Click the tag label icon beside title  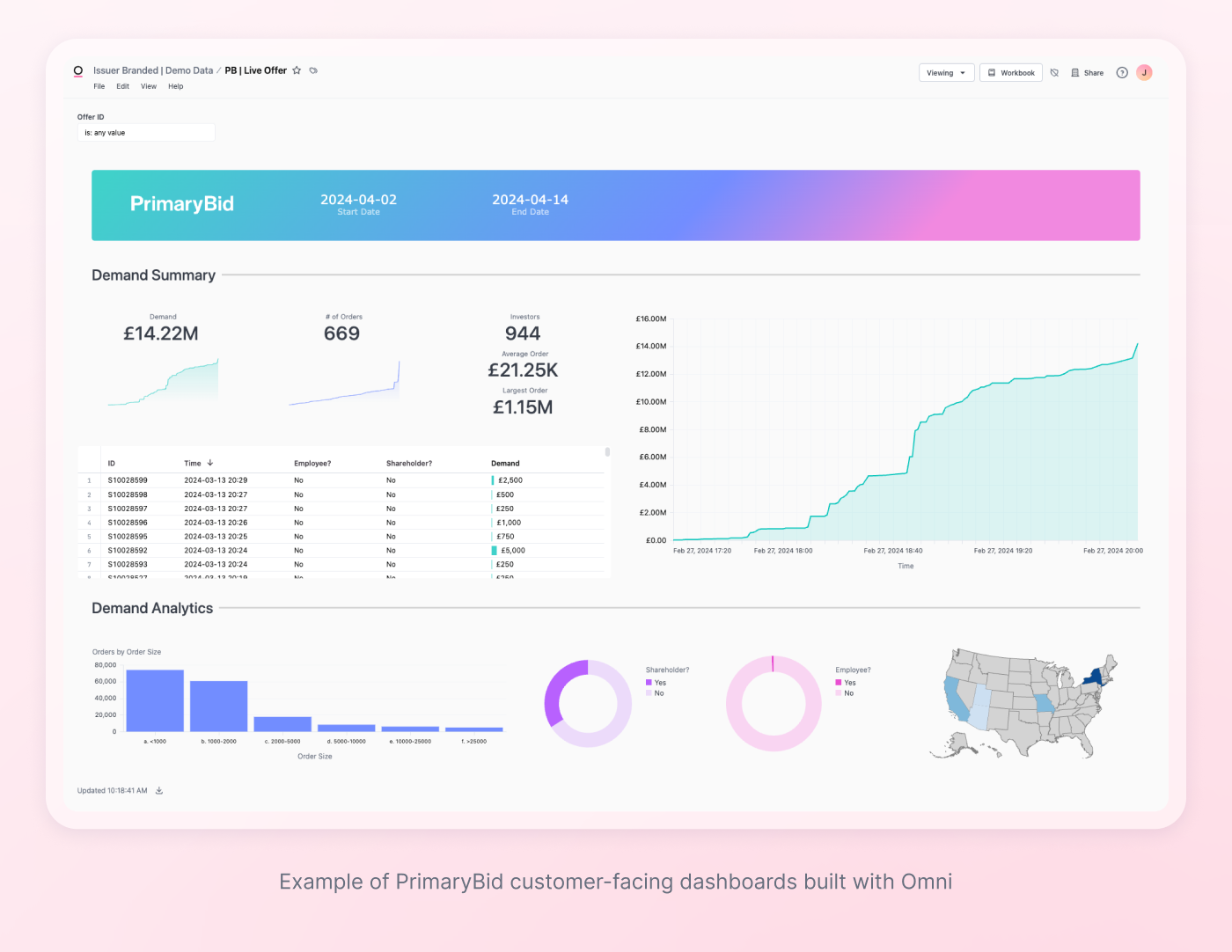[x=313, y=70]
